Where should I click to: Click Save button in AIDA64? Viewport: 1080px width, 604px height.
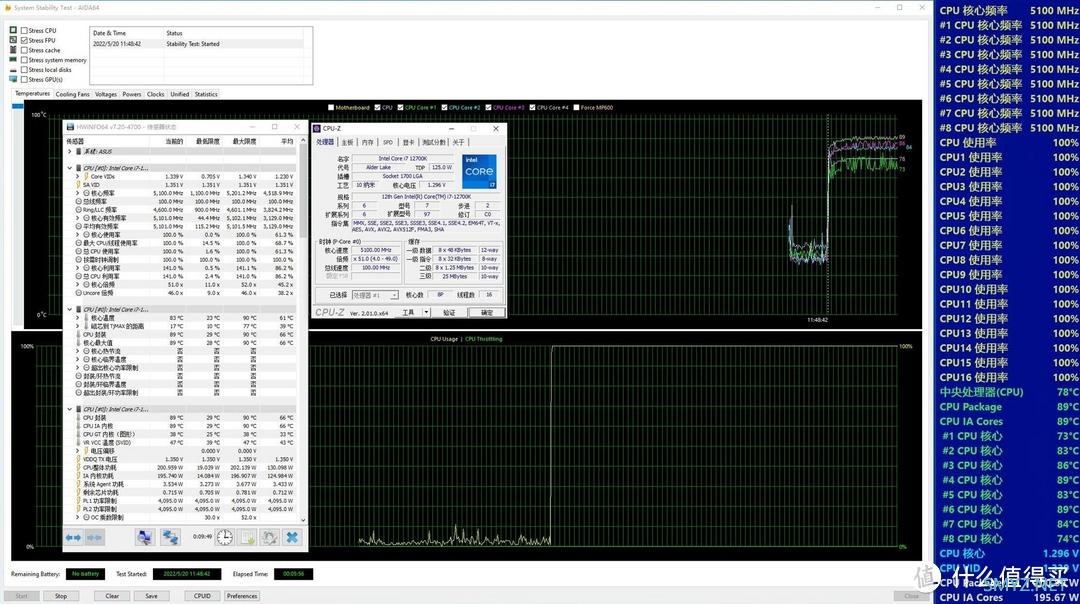(x=152, y=596)
